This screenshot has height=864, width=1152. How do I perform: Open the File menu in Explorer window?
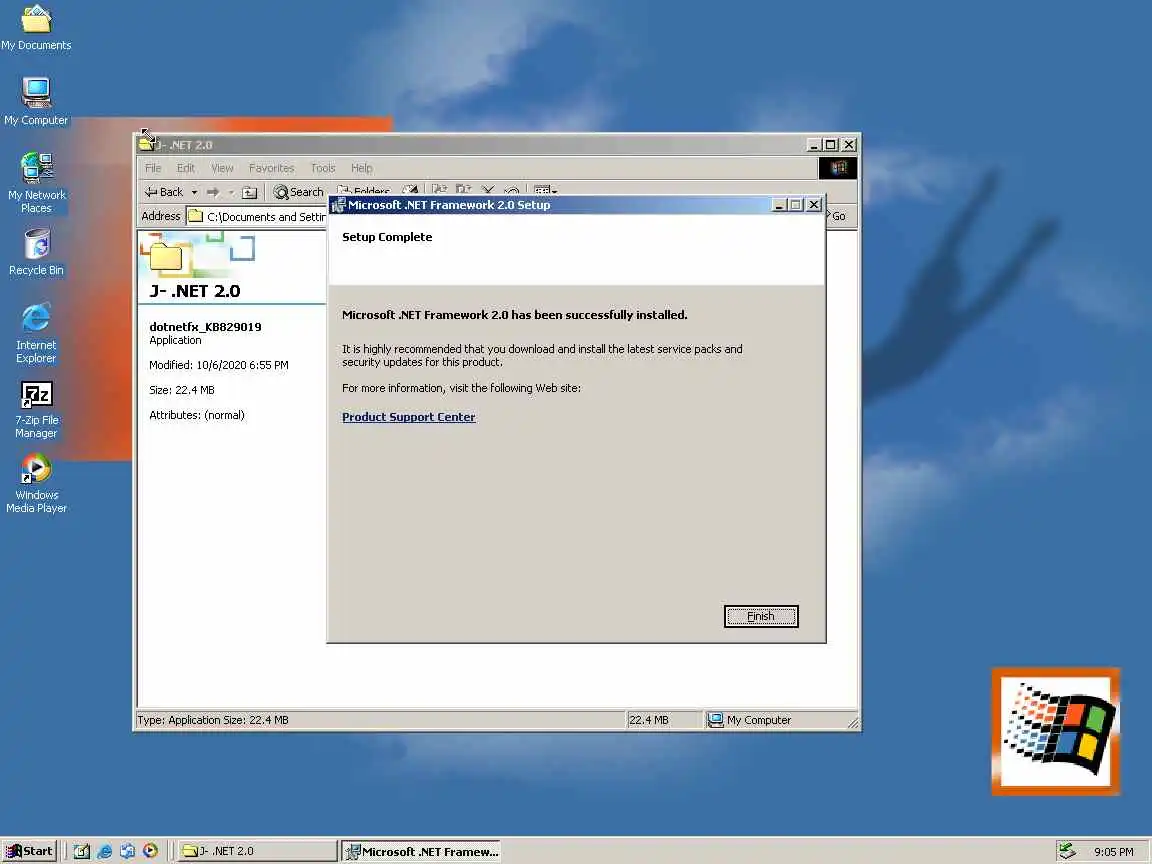pyautogui.click(x=153, y=168)
